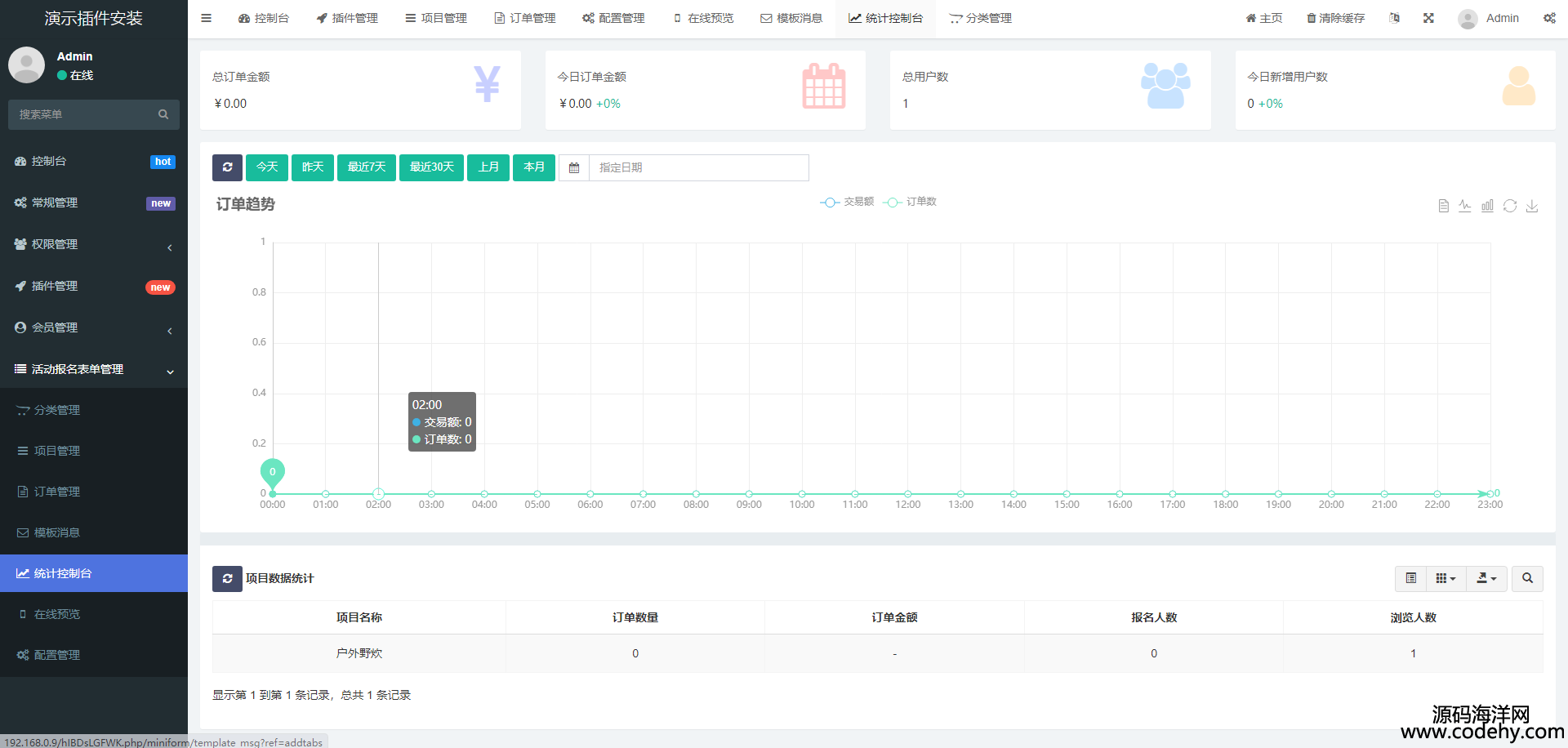Toggle the 交易额 series in chart legend
1568x748 pixels.
pyautogui.click(x=848, y=202)
